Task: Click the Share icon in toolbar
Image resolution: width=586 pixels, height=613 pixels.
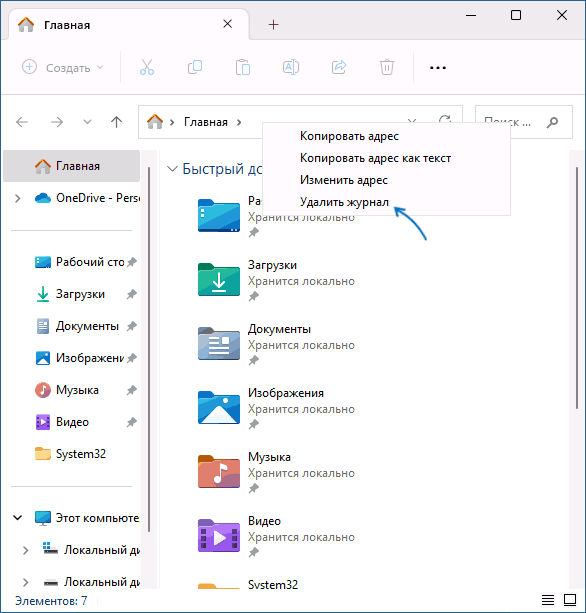Action: pos(339,67)
